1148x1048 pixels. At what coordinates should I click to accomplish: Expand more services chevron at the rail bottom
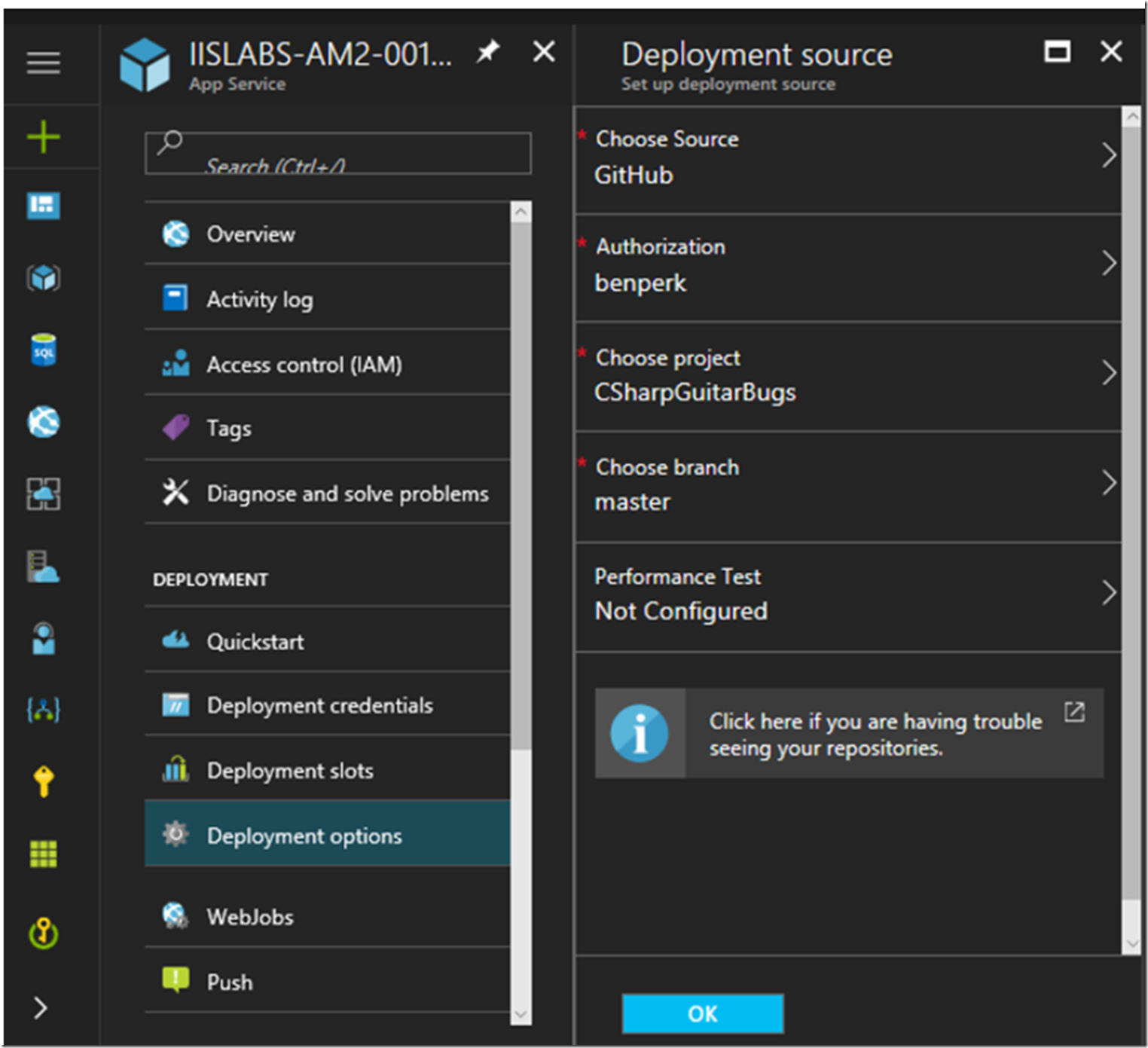(x=41, y=1007)
